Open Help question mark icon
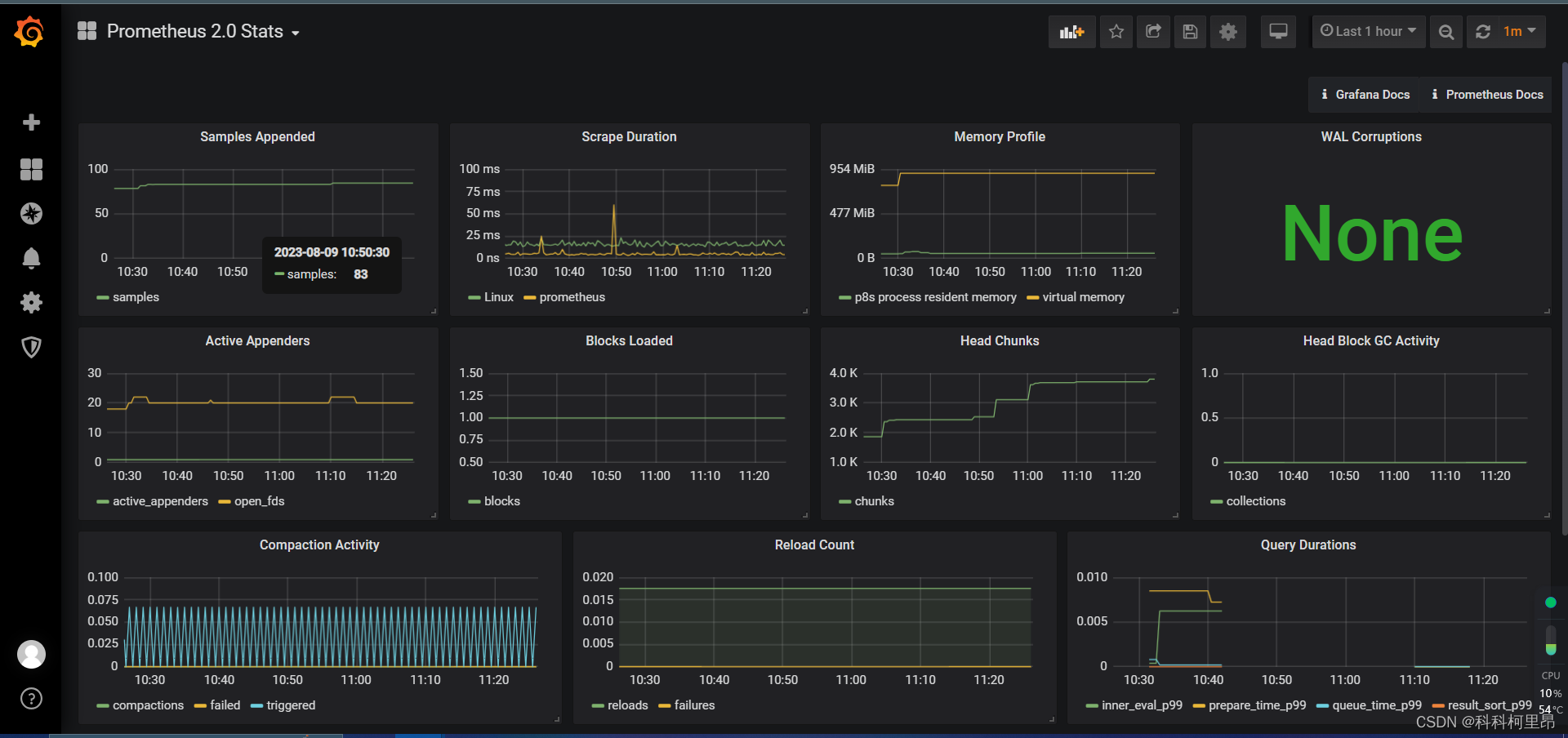The image size is (1568, 738). (x=31, y=699)
